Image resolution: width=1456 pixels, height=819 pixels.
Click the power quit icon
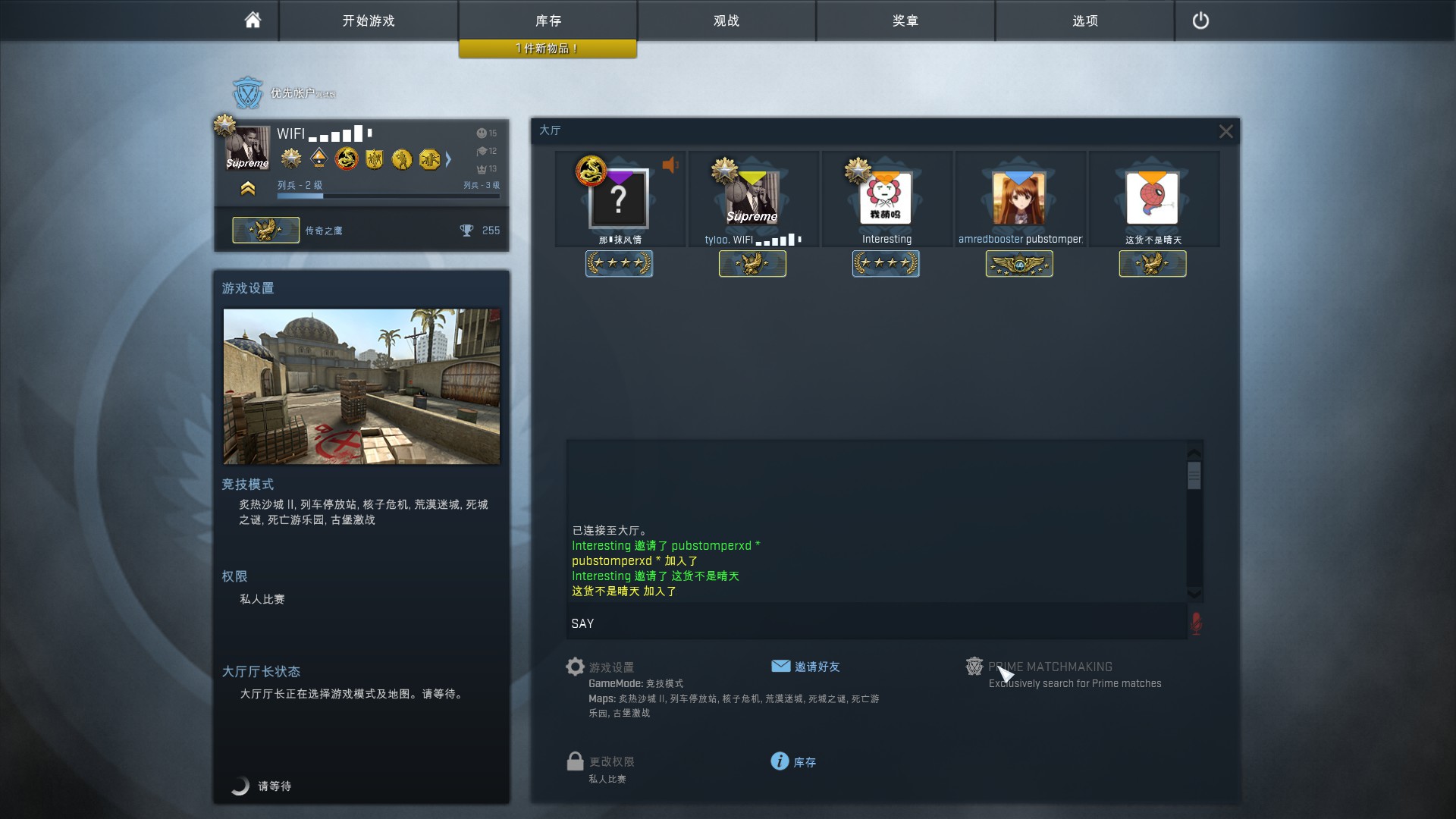[x=1200, y=20]
